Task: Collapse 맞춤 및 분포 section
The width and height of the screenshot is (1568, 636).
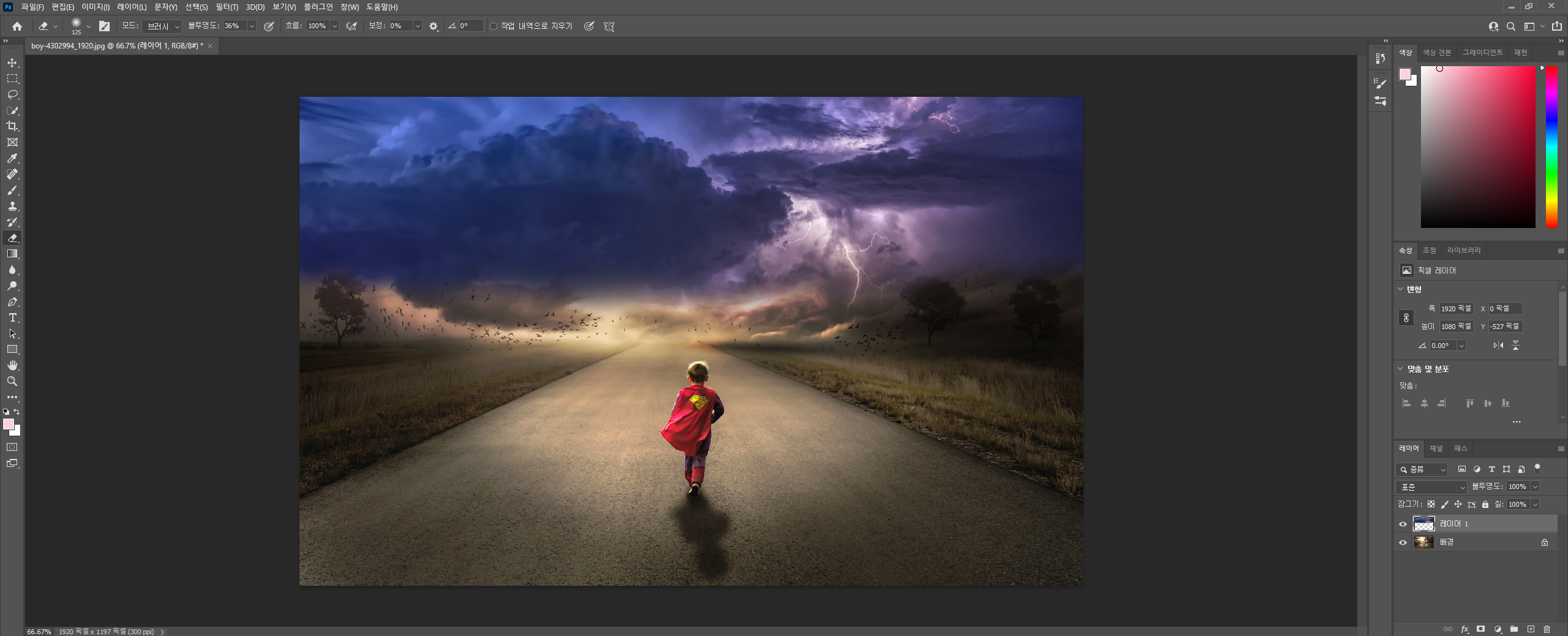Action: [1400, 368]
